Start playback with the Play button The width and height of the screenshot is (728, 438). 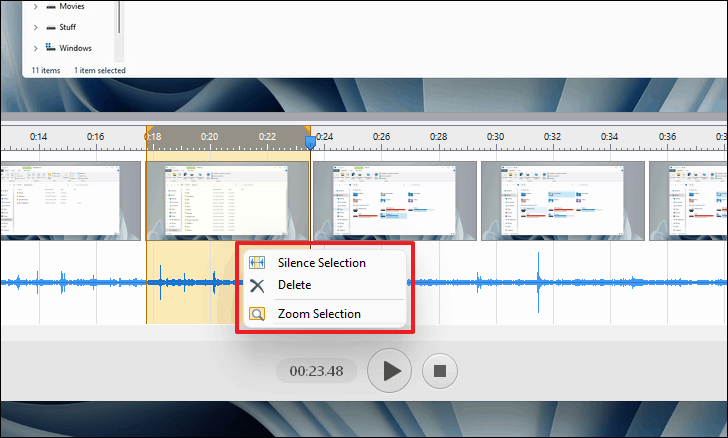point(390,371)
